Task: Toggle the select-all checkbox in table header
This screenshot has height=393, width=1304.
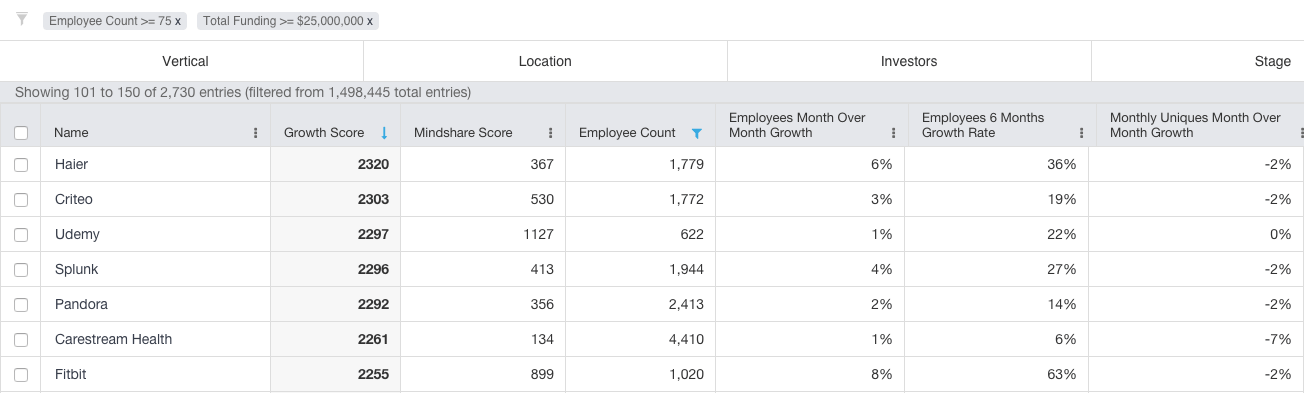Action: (x=21, y=133)
